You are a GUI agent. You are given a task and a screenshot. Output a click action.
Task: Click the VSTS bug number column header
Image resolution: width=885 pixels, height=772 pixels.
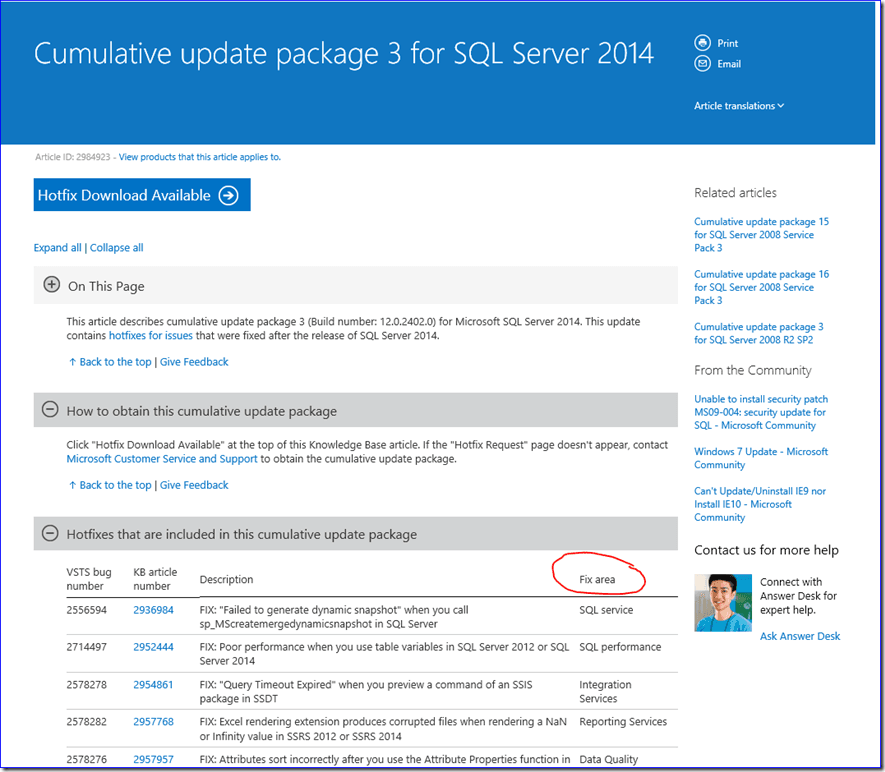point(89,579)
